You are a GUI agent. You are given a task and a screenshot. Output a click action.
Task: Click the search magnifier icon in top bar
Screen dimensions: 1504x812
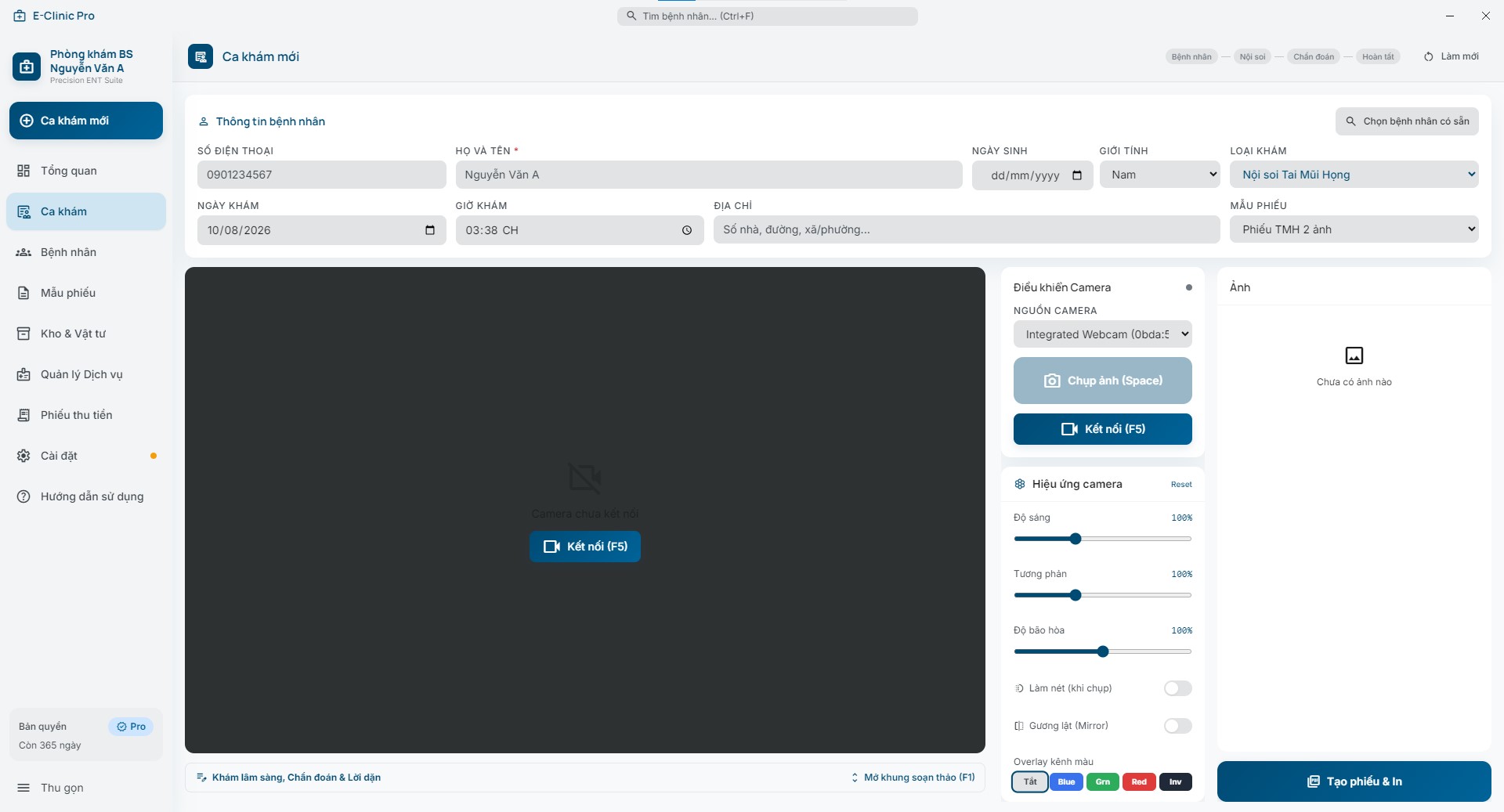pyautogui.click(x=631, y=16)
